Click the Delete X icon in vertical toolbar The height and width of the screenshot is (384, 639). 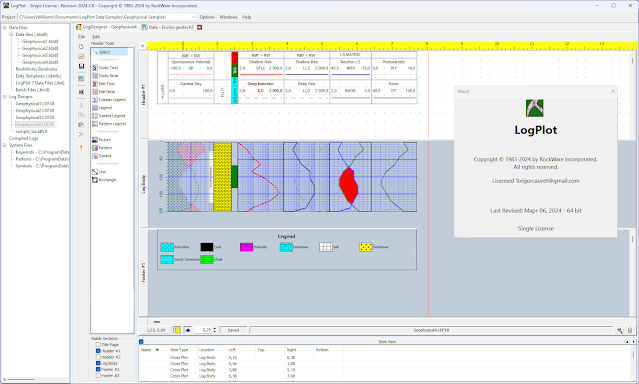tap(81, 135)
